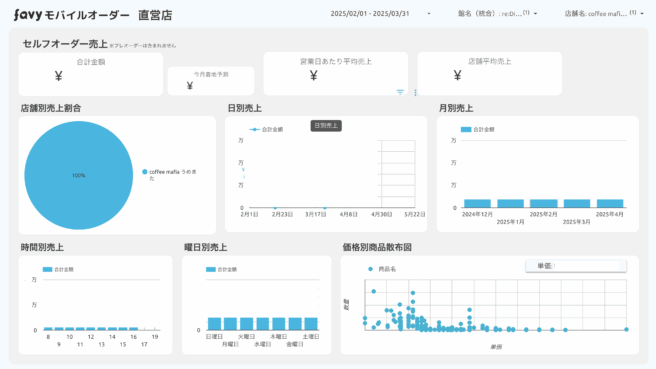656x369 pixels.
Task: Select the 日曜日 bar in 曜日別売上
Action: point(214,324)
